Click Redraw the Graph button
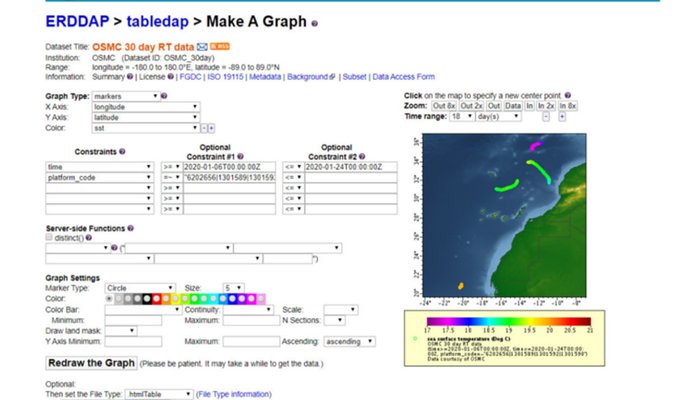700x400 pixels. pyautogui.click(x=91, y=362)
